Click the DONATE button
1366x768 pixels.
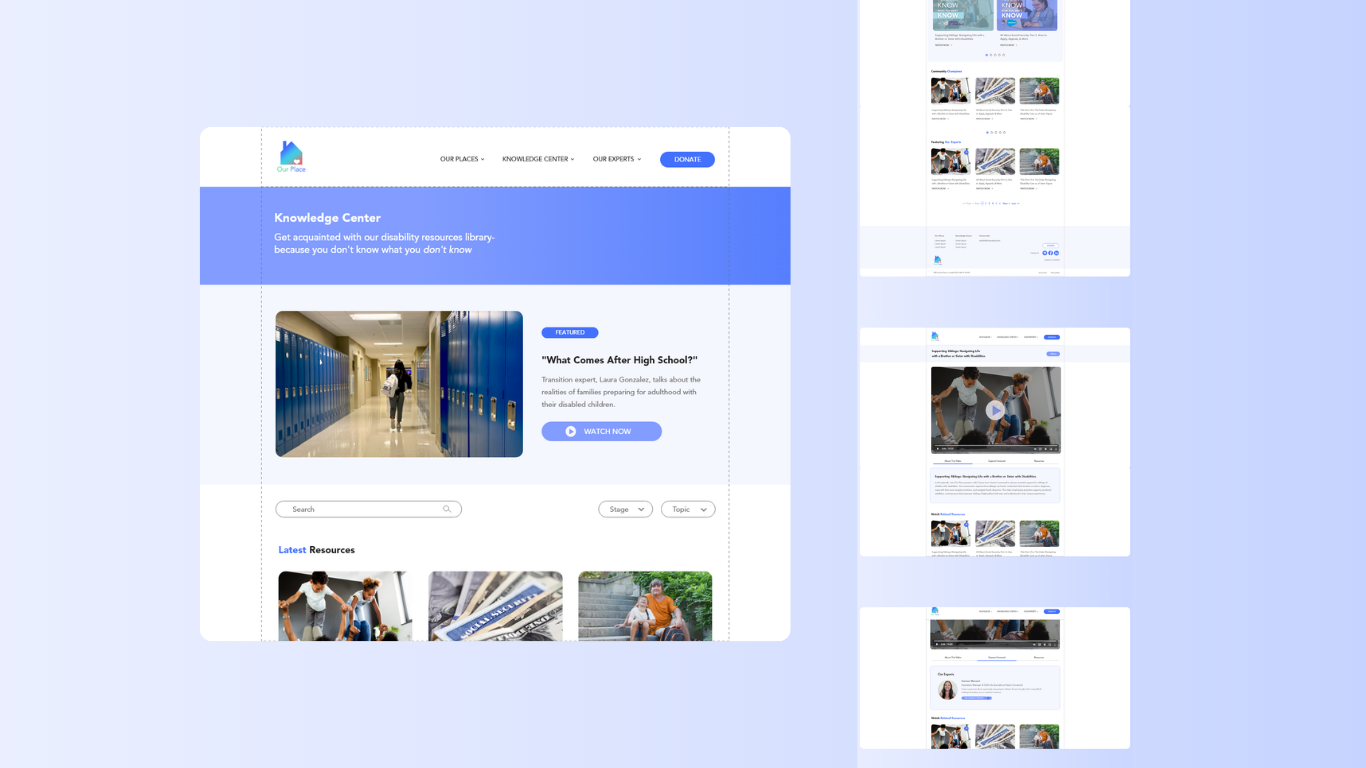click(x=687, y=159)
